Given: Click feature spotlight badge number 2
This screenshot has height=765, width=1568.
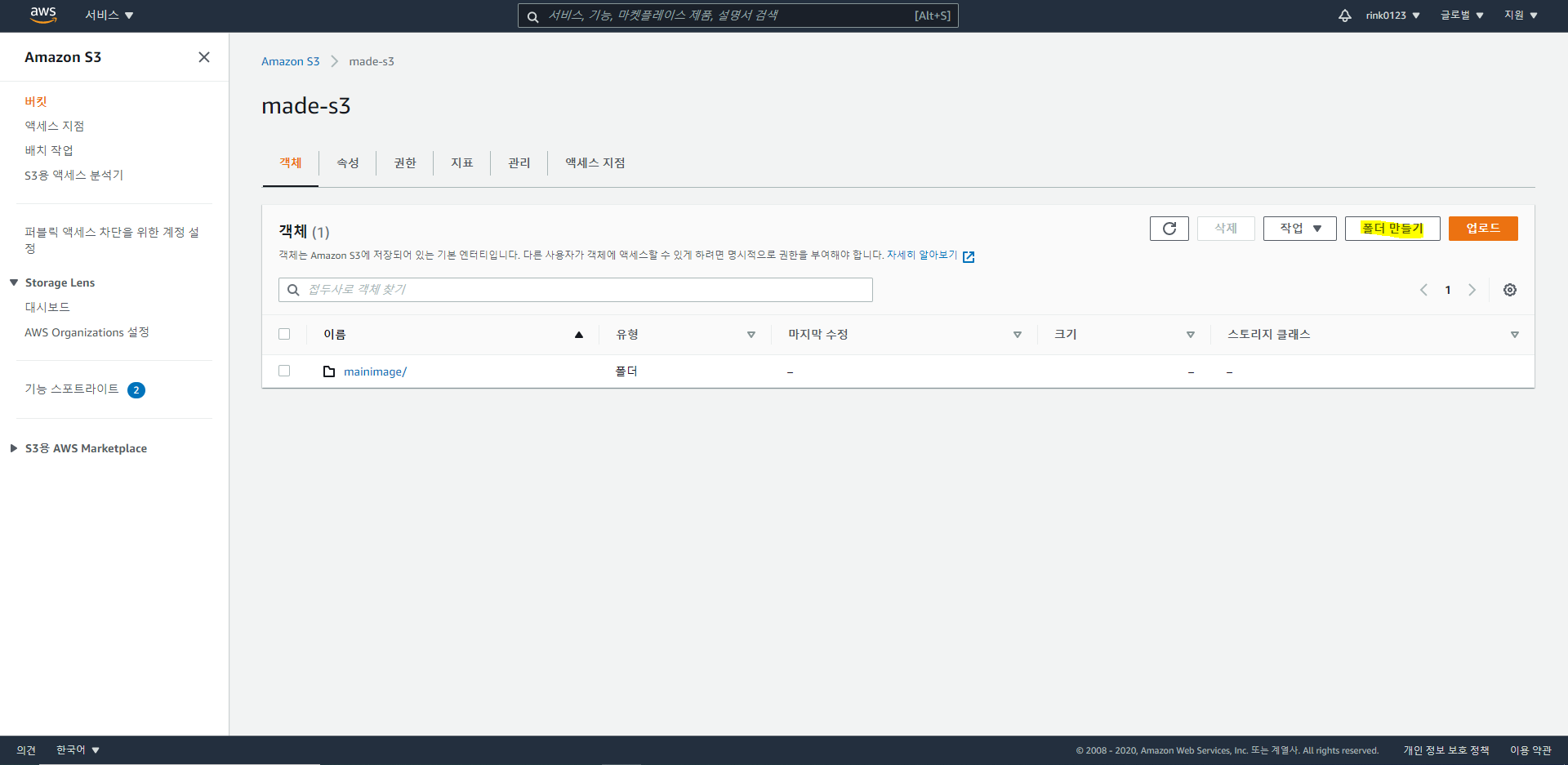Looking at the screenshot, I should point(136,390).
